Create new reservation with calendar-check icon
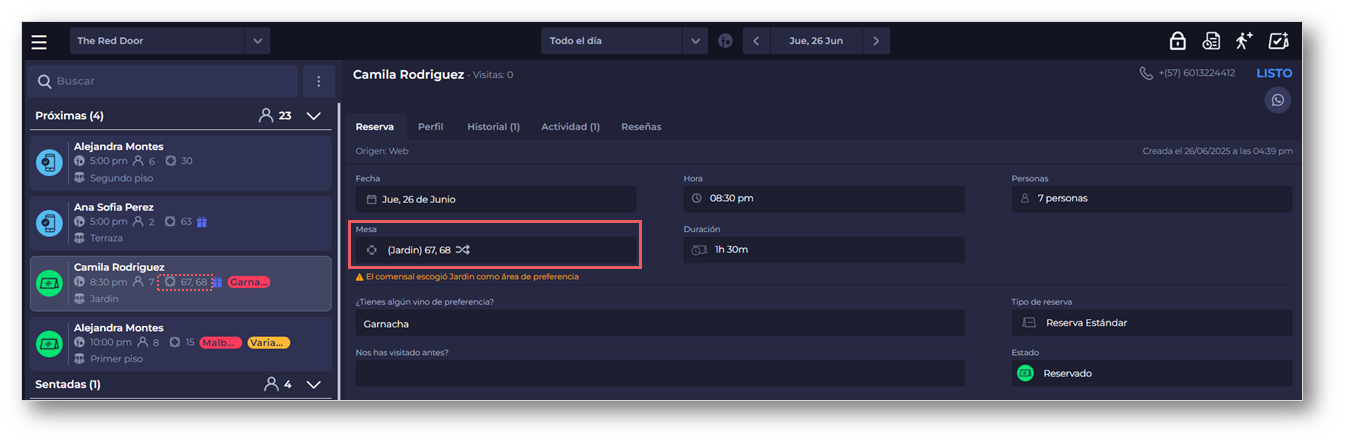This screenshot has height=443, width=1345. [1278, 41]
